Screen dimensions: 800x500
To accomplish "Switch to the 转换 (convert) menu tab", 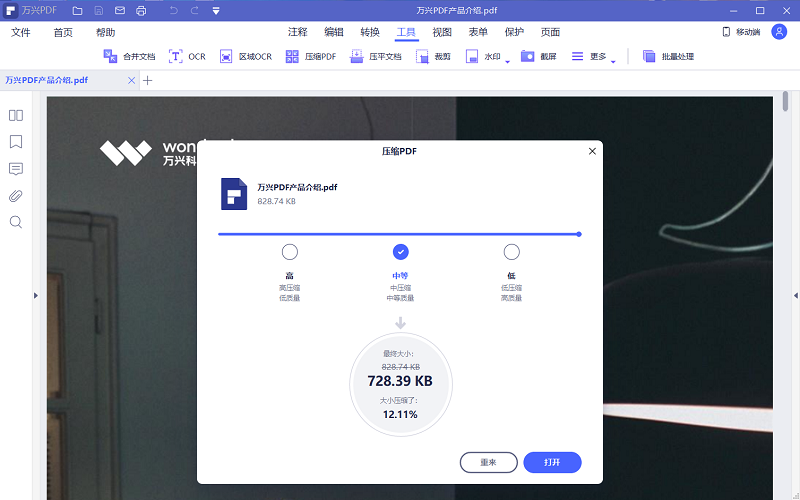I will point(369,32).
